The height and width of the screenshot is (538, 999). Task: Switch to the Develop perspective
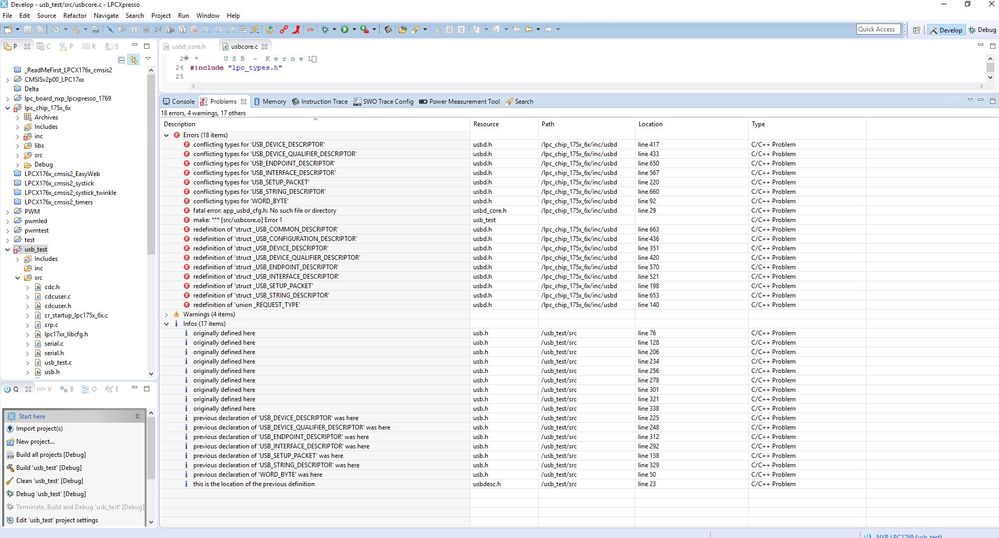coord(945,30)
